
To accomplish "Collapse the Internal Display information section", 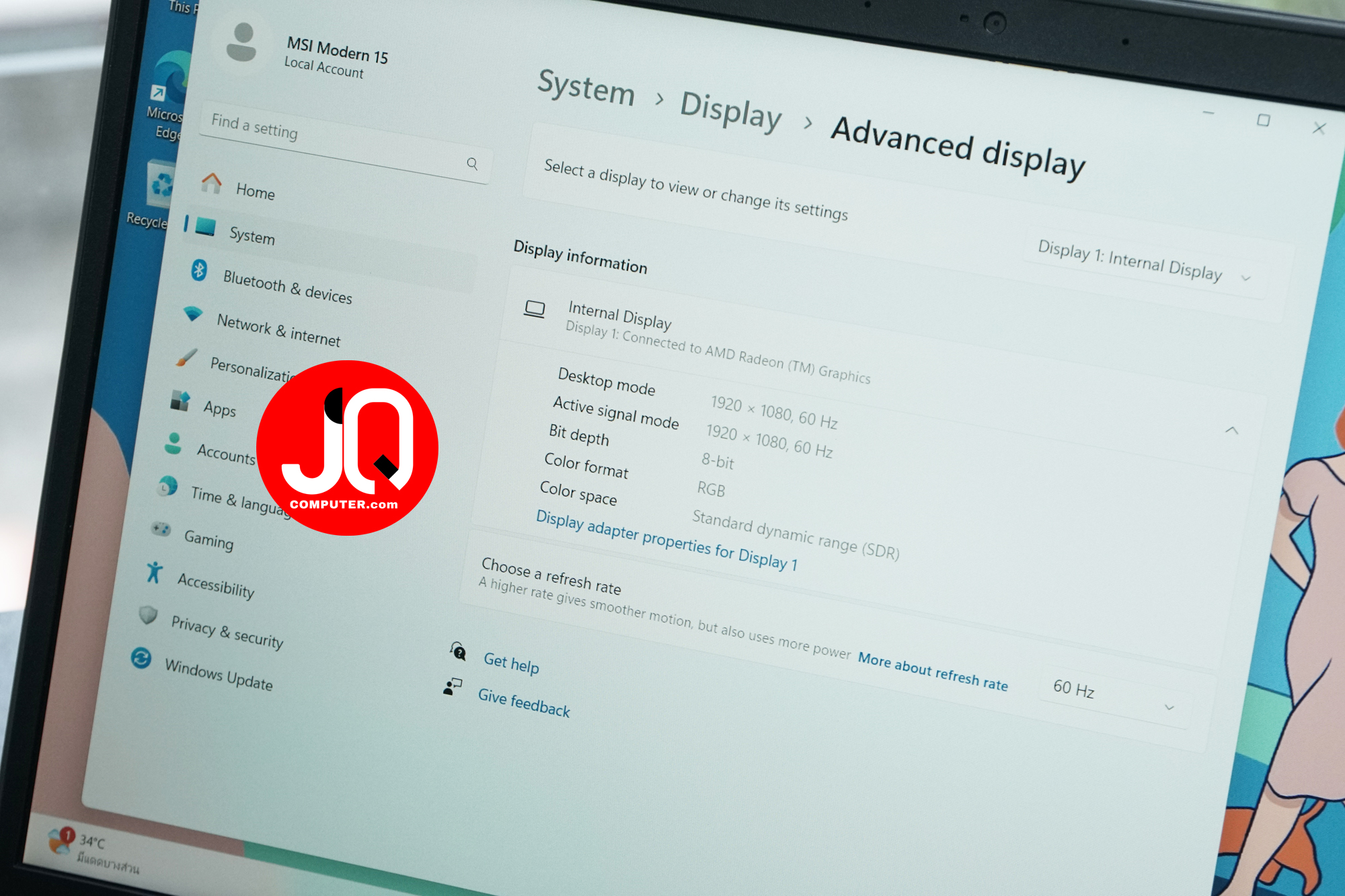I will click(x=1231, y=430).
